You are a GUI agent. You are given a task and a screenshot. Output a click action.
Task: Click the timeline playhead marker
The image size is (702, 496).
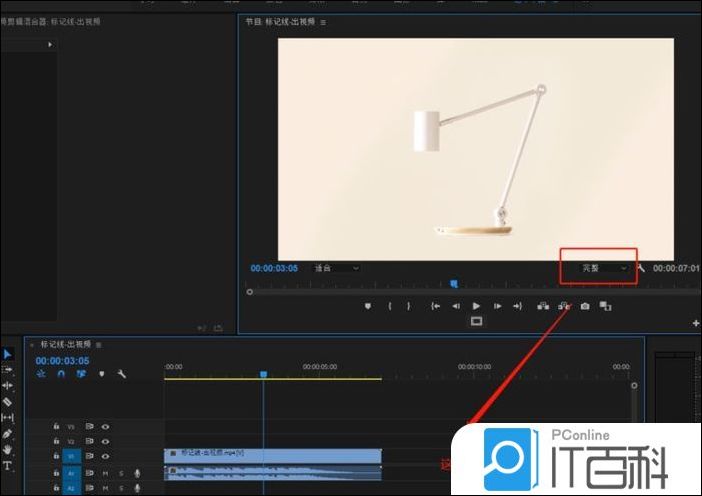pos(264,374)
